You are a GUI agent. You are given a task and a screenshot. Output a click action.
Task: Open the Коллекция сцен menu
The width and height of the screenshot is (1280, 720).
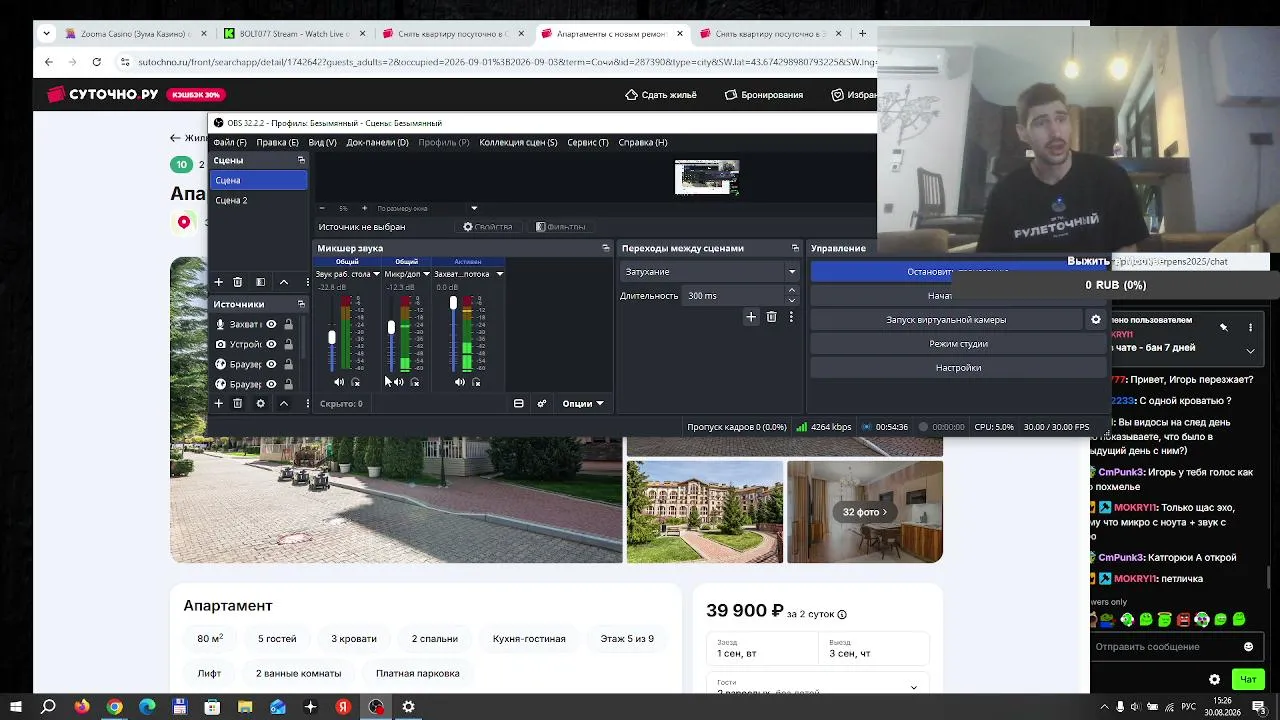point(518,142)
